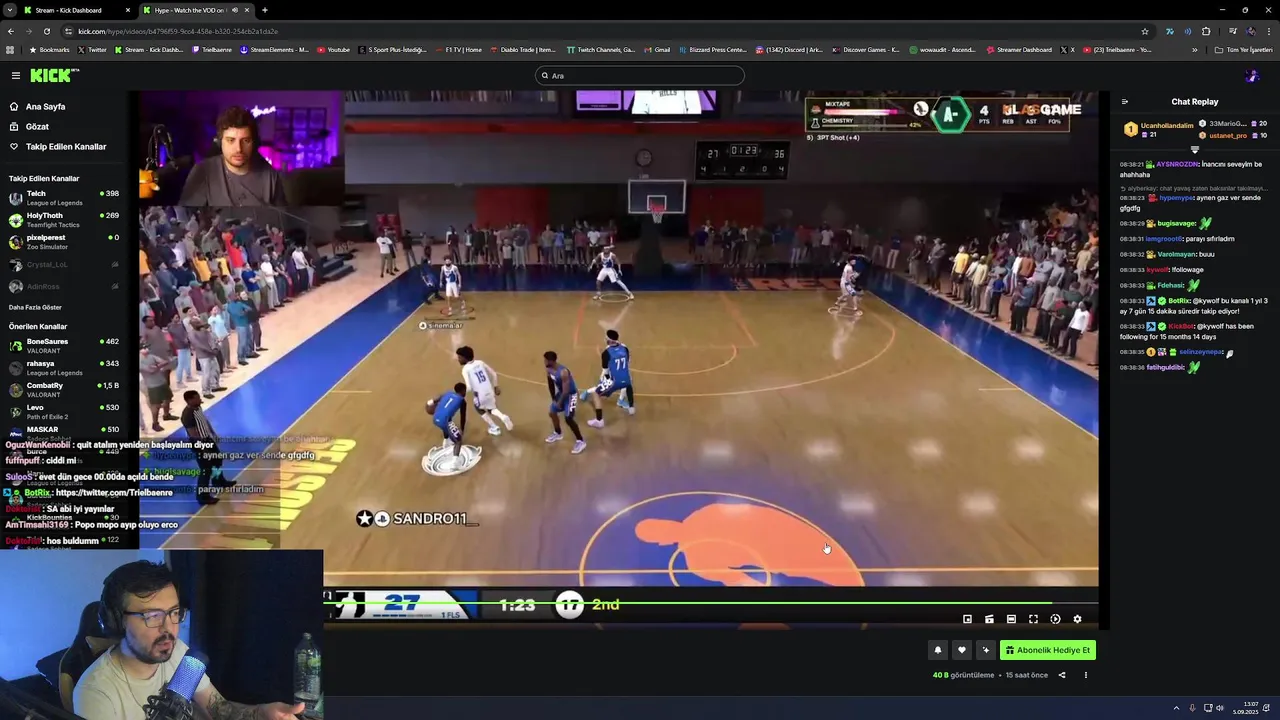Go back in browser
The height and width of the screenshot is (720, 1280).
coord(11,31)
